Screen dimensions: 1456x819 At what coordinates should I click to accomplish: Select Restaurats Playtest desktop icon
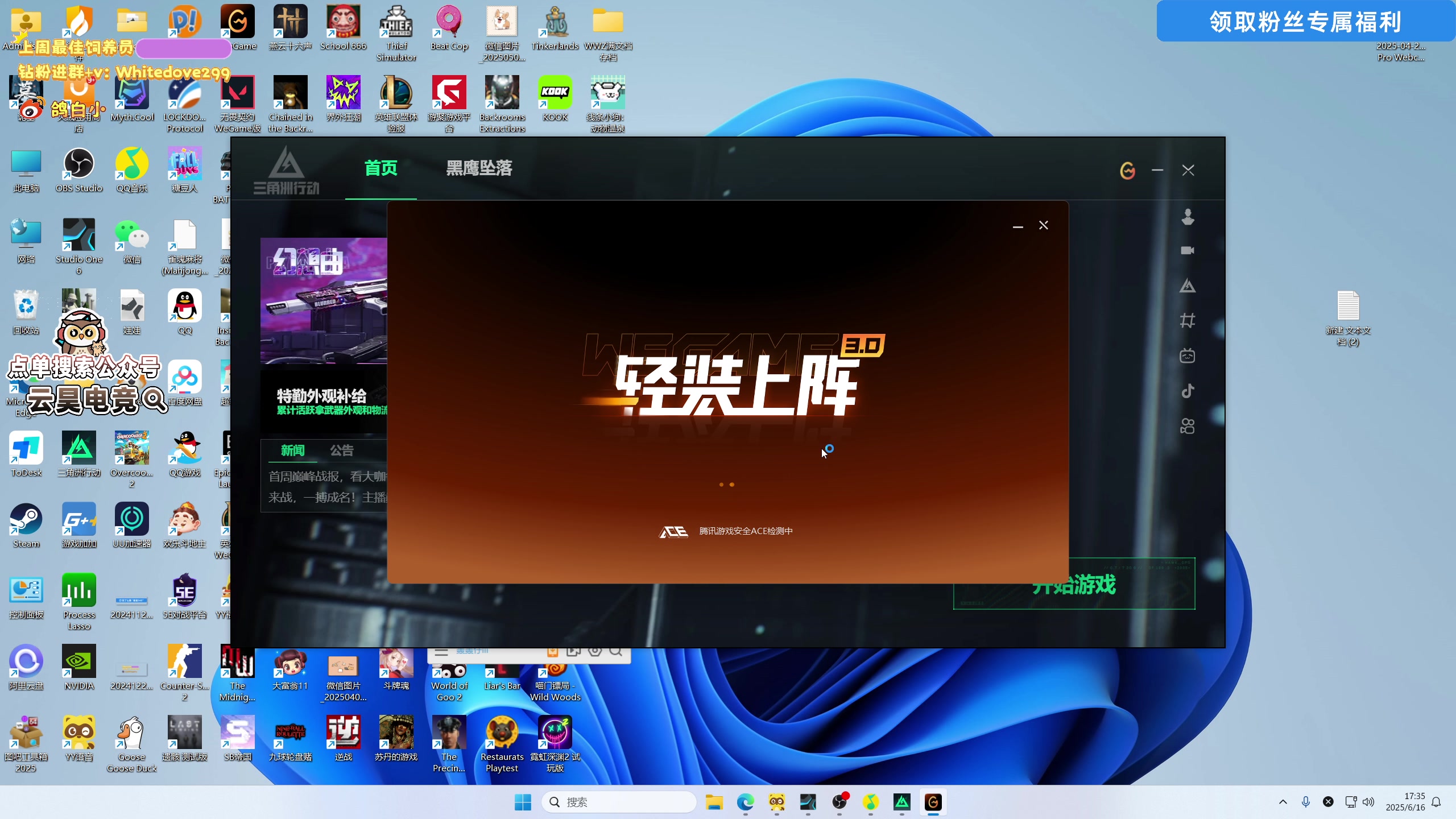point(502,744)
